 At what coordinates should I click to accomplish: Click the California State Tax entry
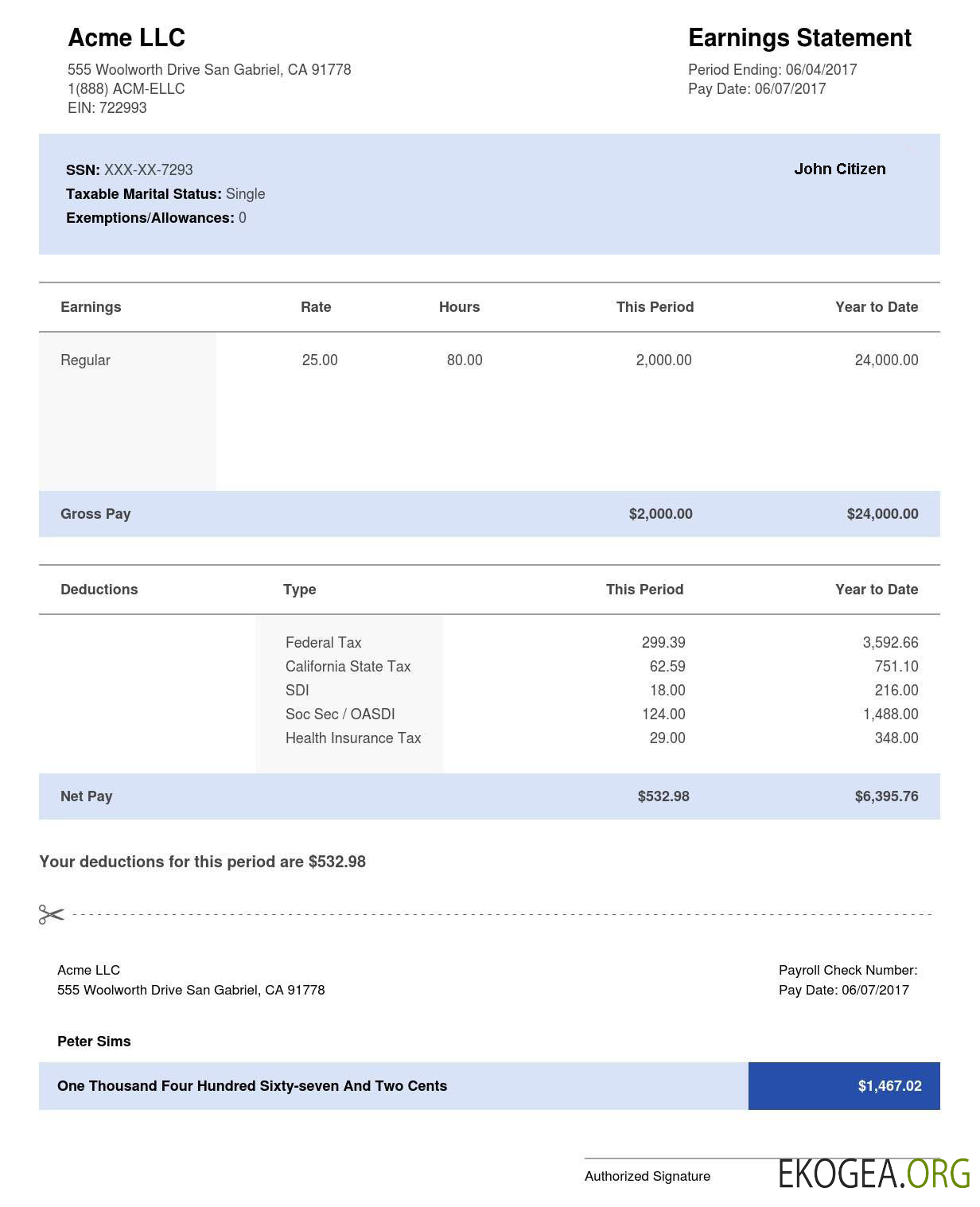[x=348, y=667]
